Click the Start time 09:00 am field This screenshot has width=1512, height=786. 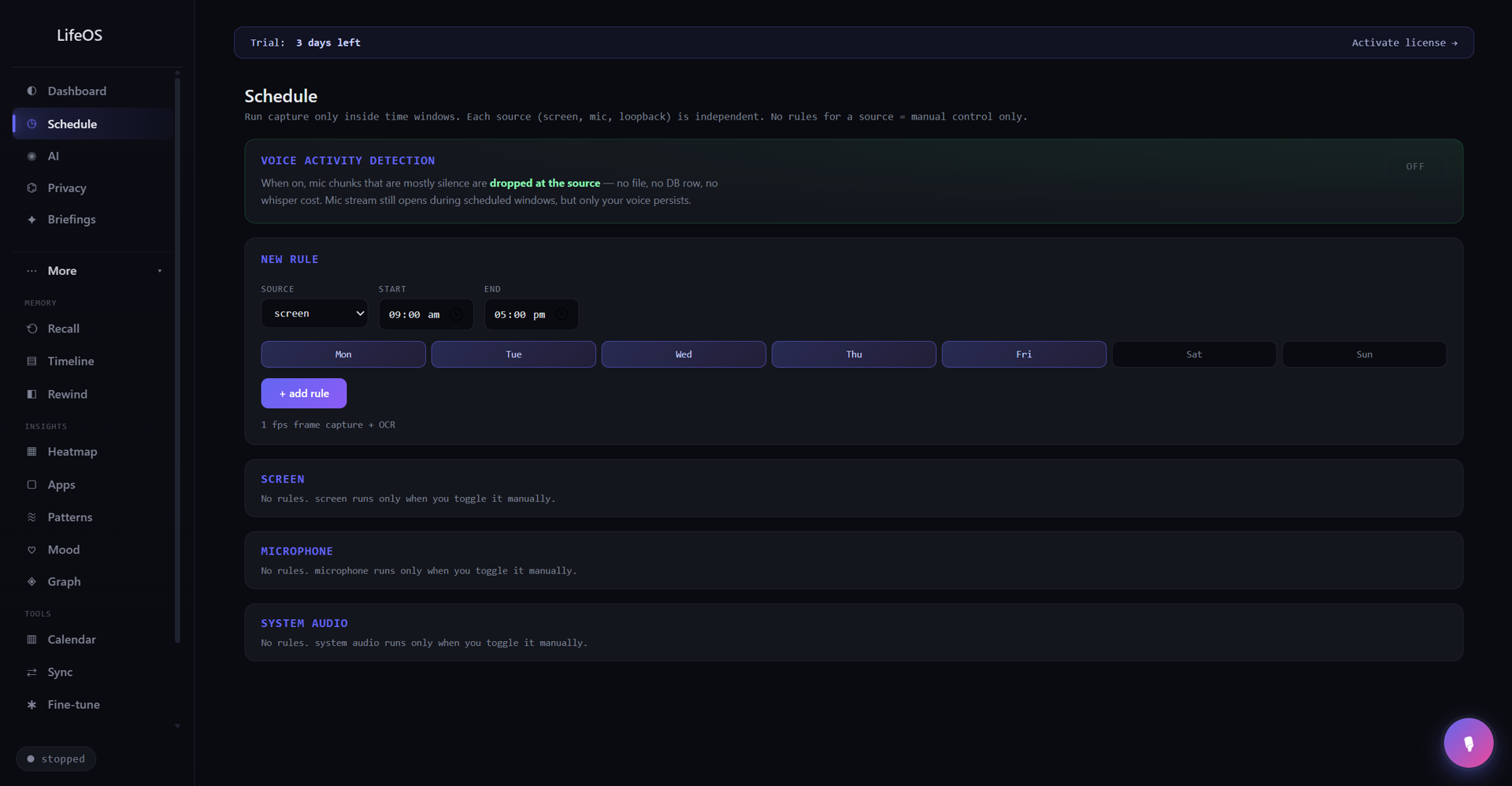(426, 314)
